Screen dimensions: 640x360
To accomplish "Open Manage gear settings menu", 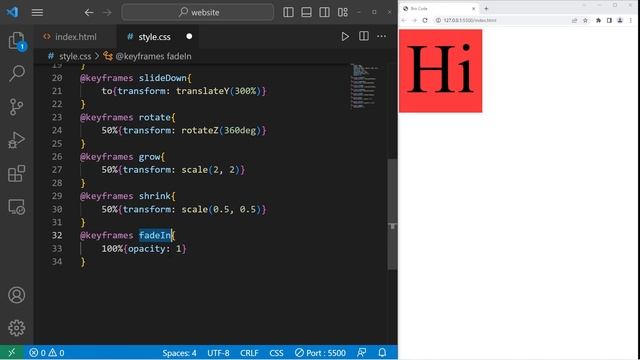I will (x=17, y=328).
